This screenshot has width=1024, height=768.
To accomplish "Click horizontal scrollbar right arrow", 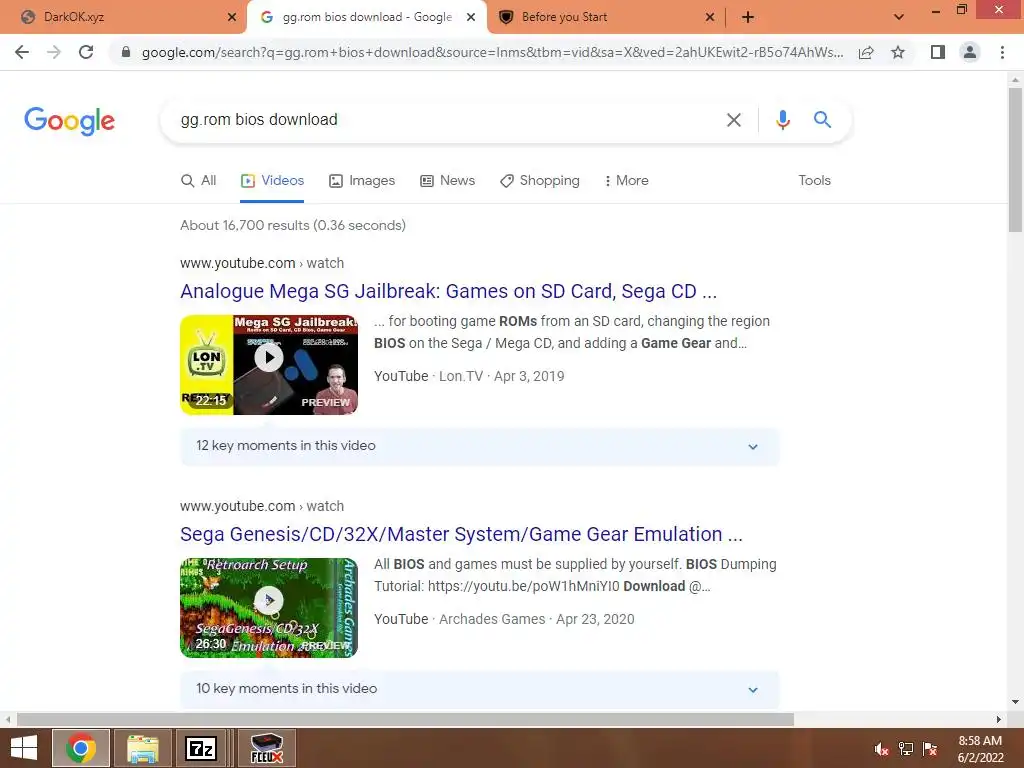I will tap(999, 720).
